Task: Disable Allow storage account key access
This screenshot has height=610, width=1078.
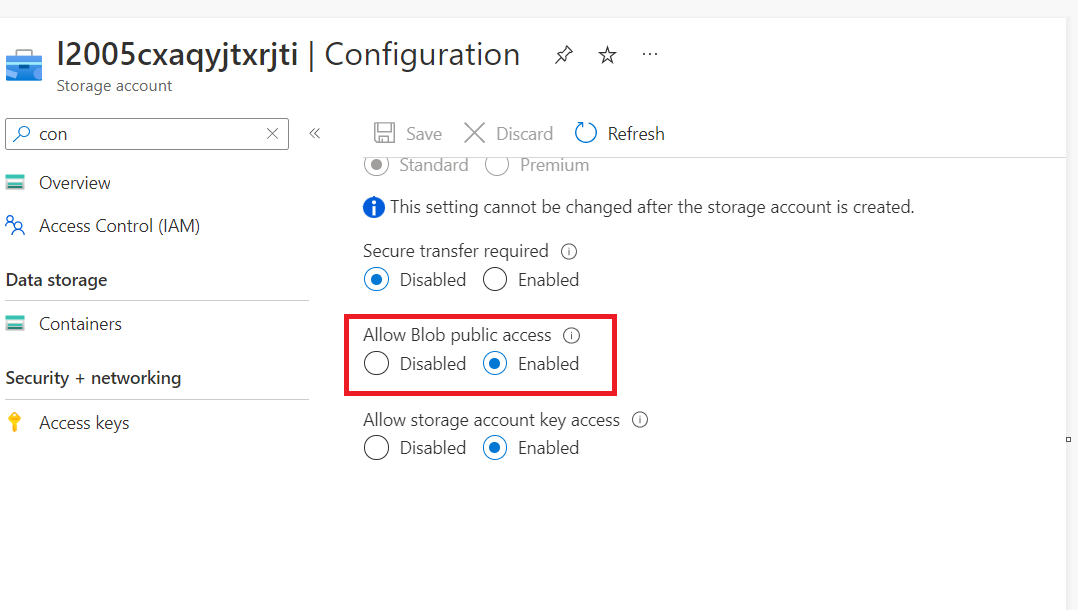Action: 377,448
